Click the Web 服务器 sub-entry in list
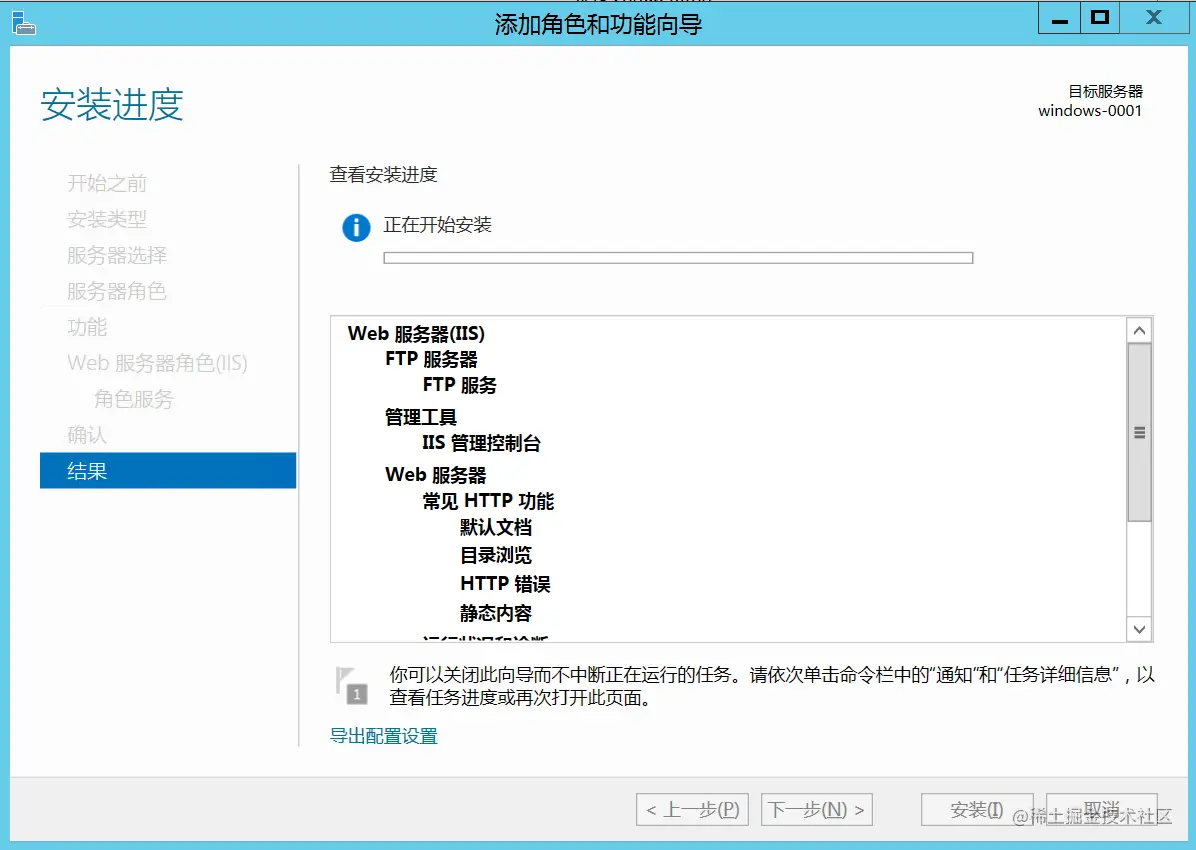 click(x=436, y=475)
